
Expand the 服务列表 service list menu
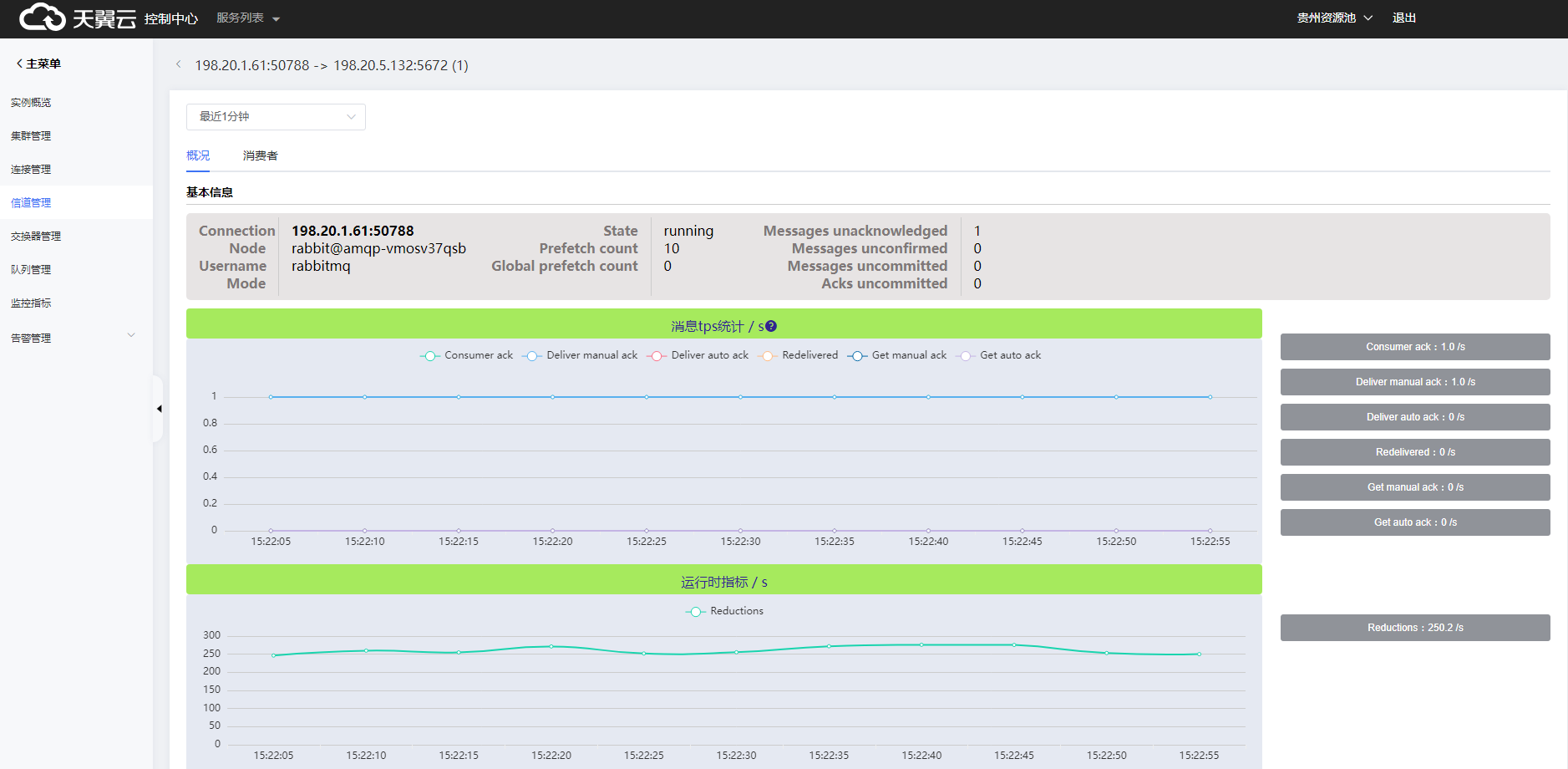pos(247,18)
